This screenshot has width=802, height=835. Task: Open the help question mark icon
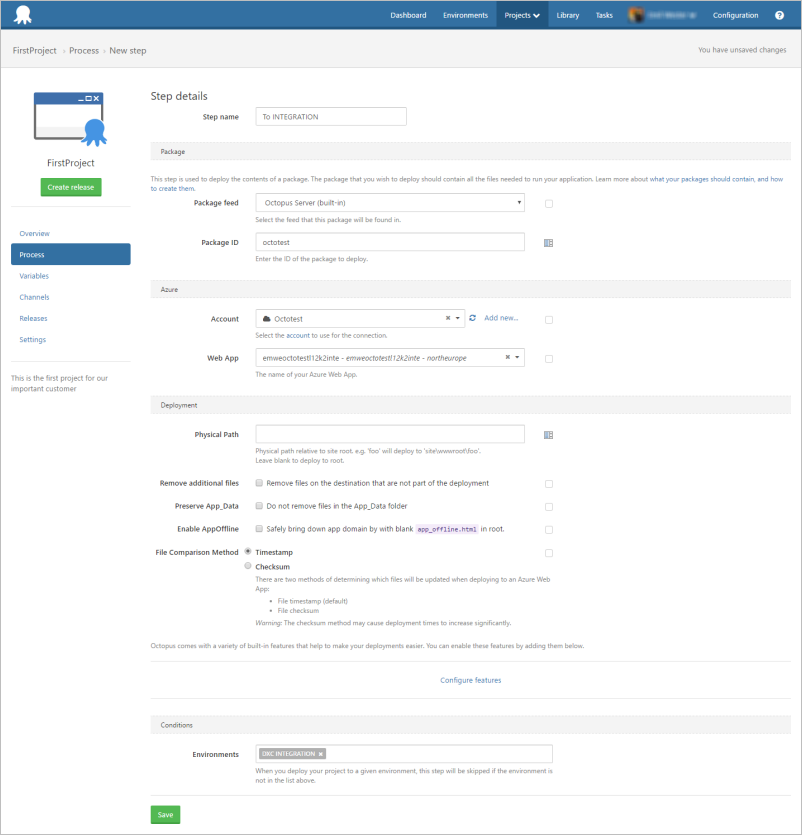(779, 15)
